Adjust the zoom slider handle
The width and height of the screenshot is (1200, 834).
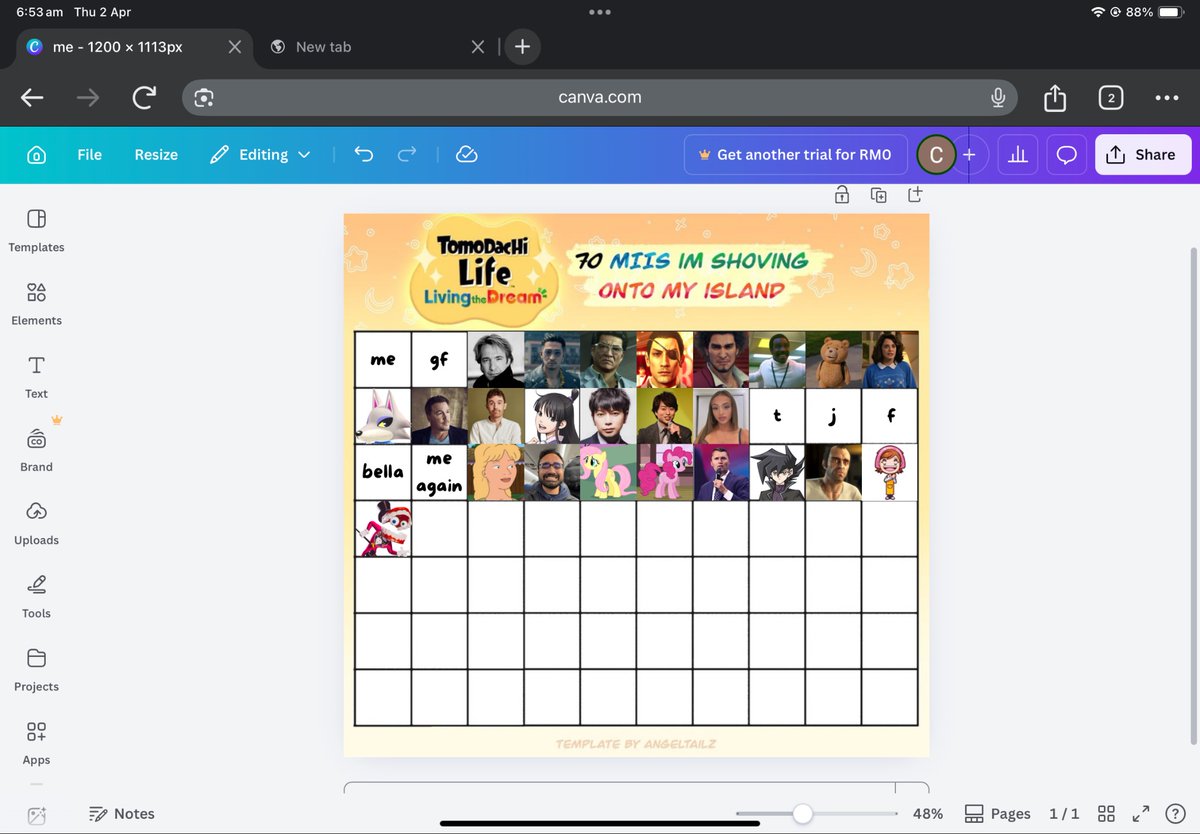point(802,814)
